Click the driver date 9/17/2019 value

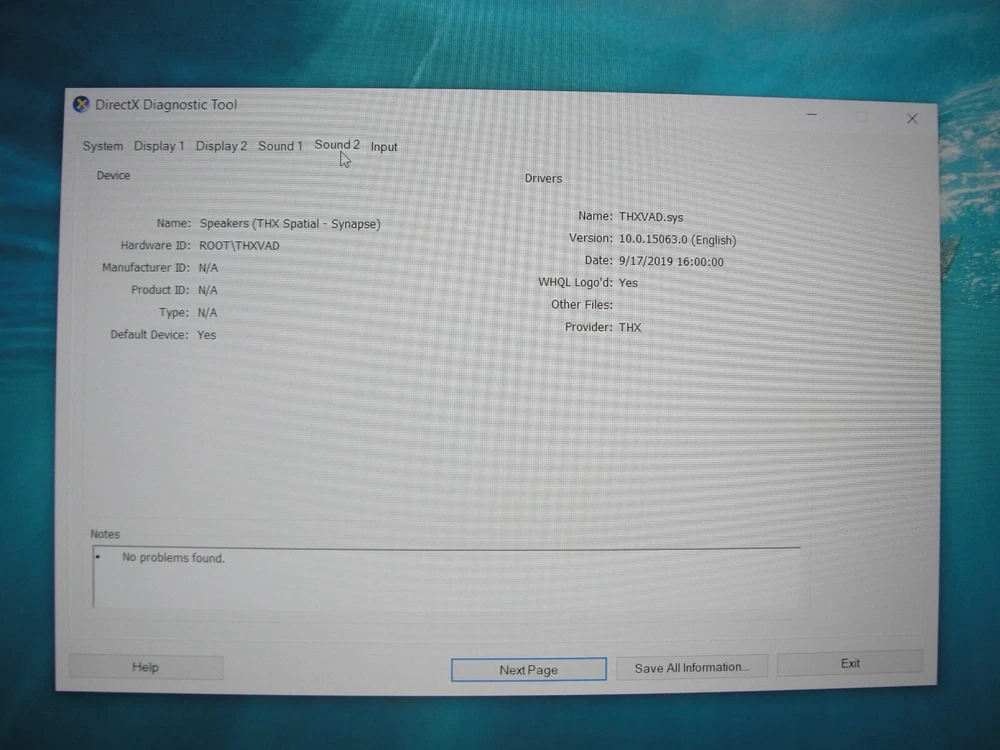click(671, 262)
